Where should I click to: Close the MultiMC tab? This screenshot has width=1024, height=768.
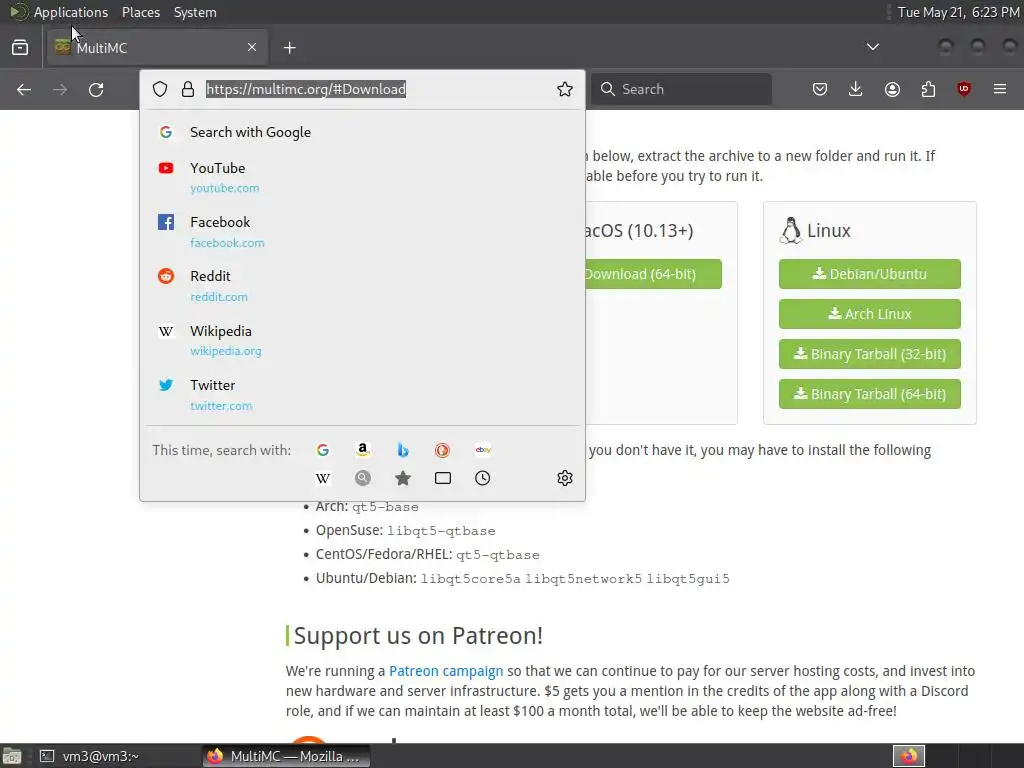pos(252,47)
